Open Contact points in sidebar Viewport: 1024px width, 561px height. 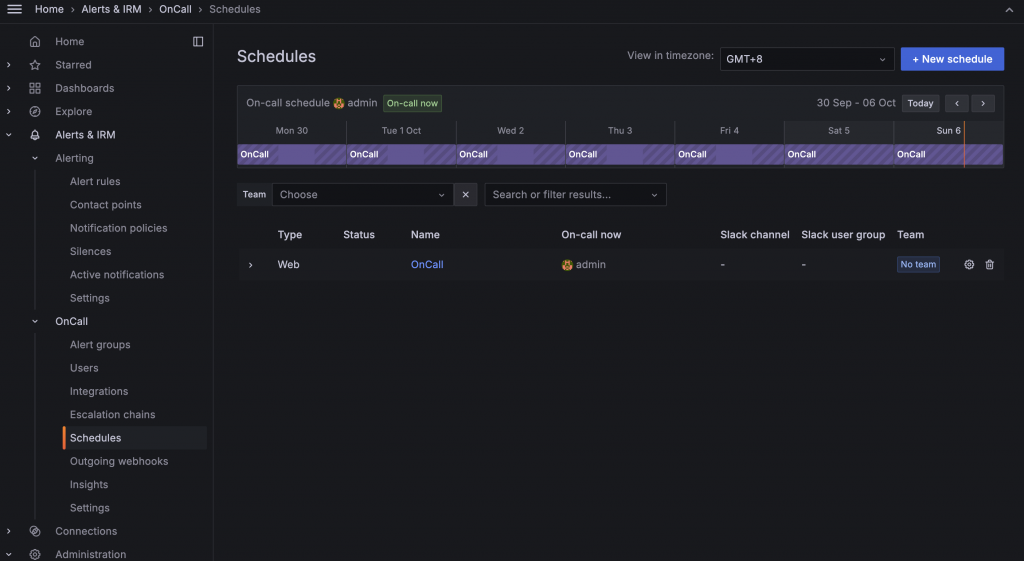click(x=106, y=205)
